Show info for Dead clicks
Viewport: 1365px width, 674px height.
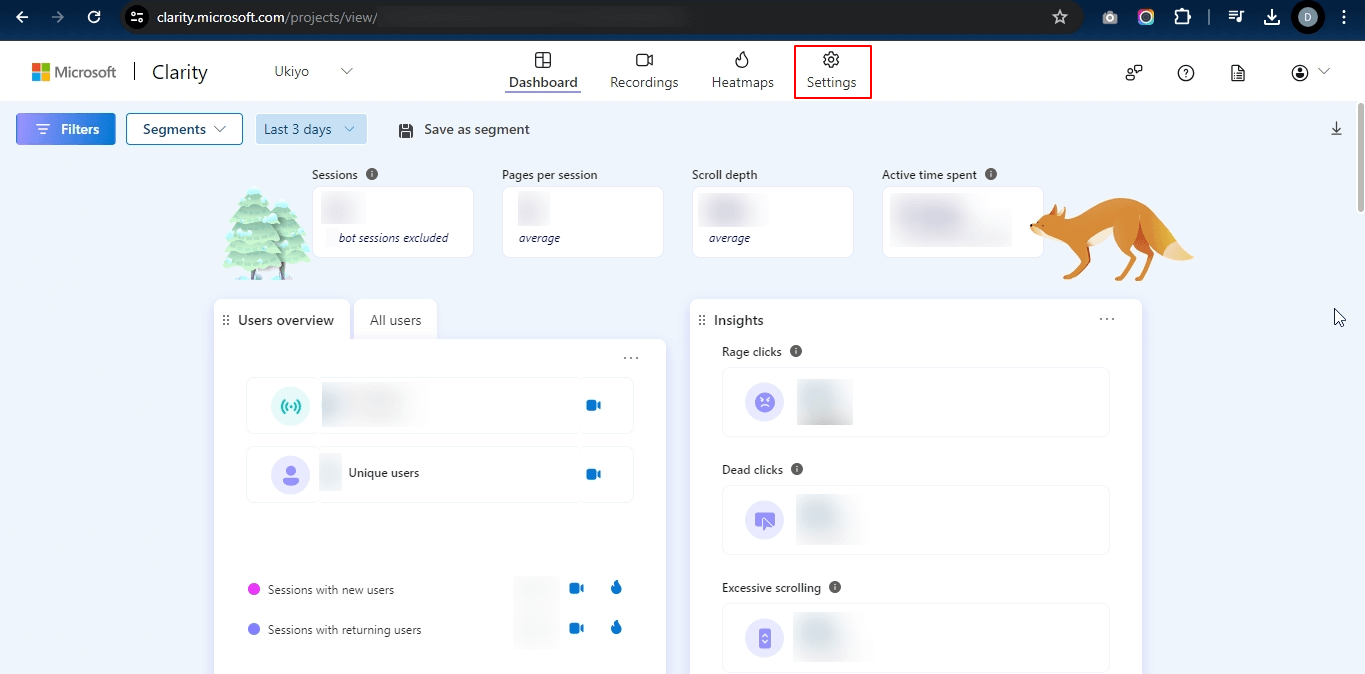tap(797, 469)
